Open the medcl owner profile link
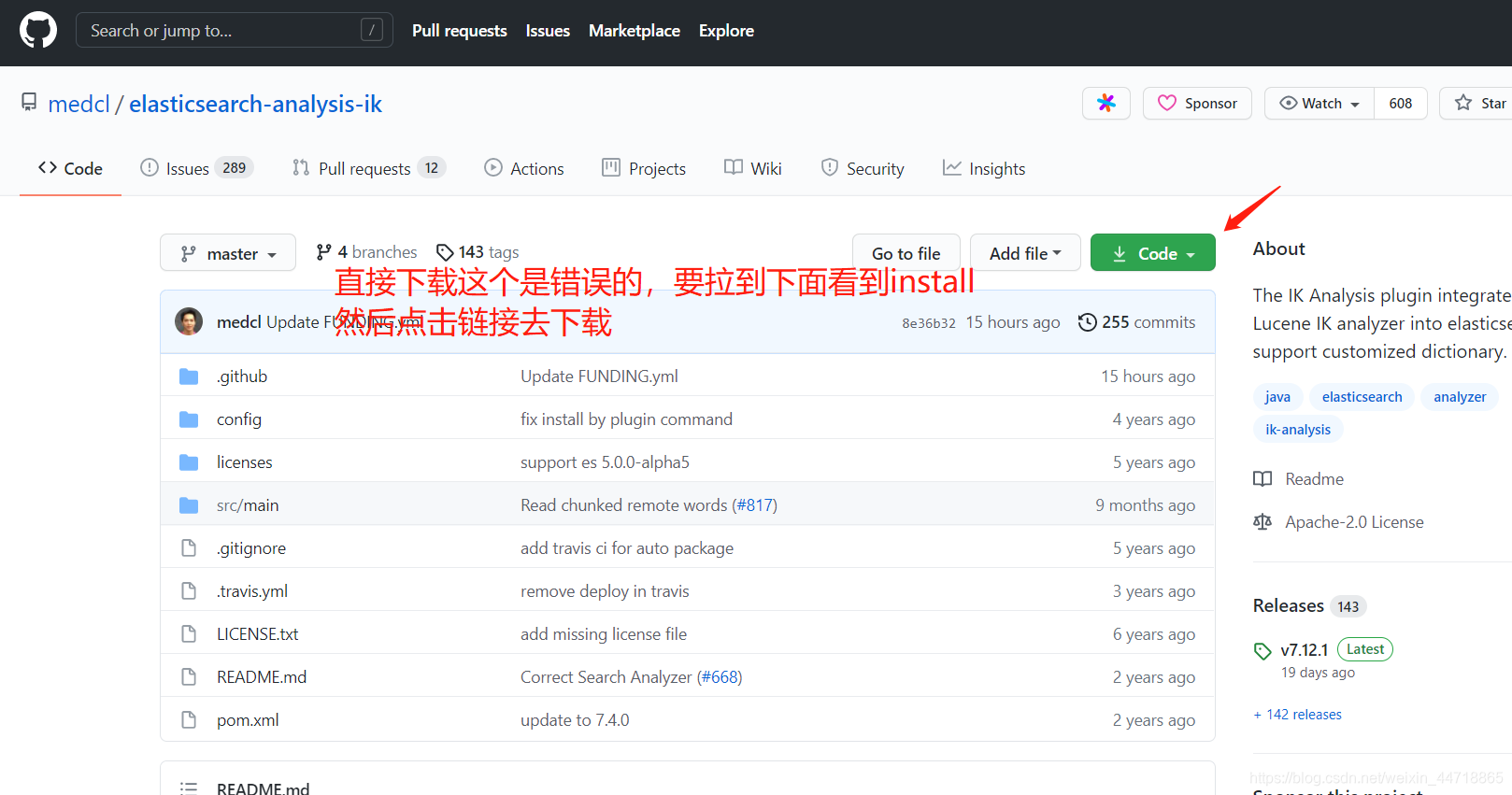The height and width of the screenshot is (795, 1512). (x=79, y=104)
